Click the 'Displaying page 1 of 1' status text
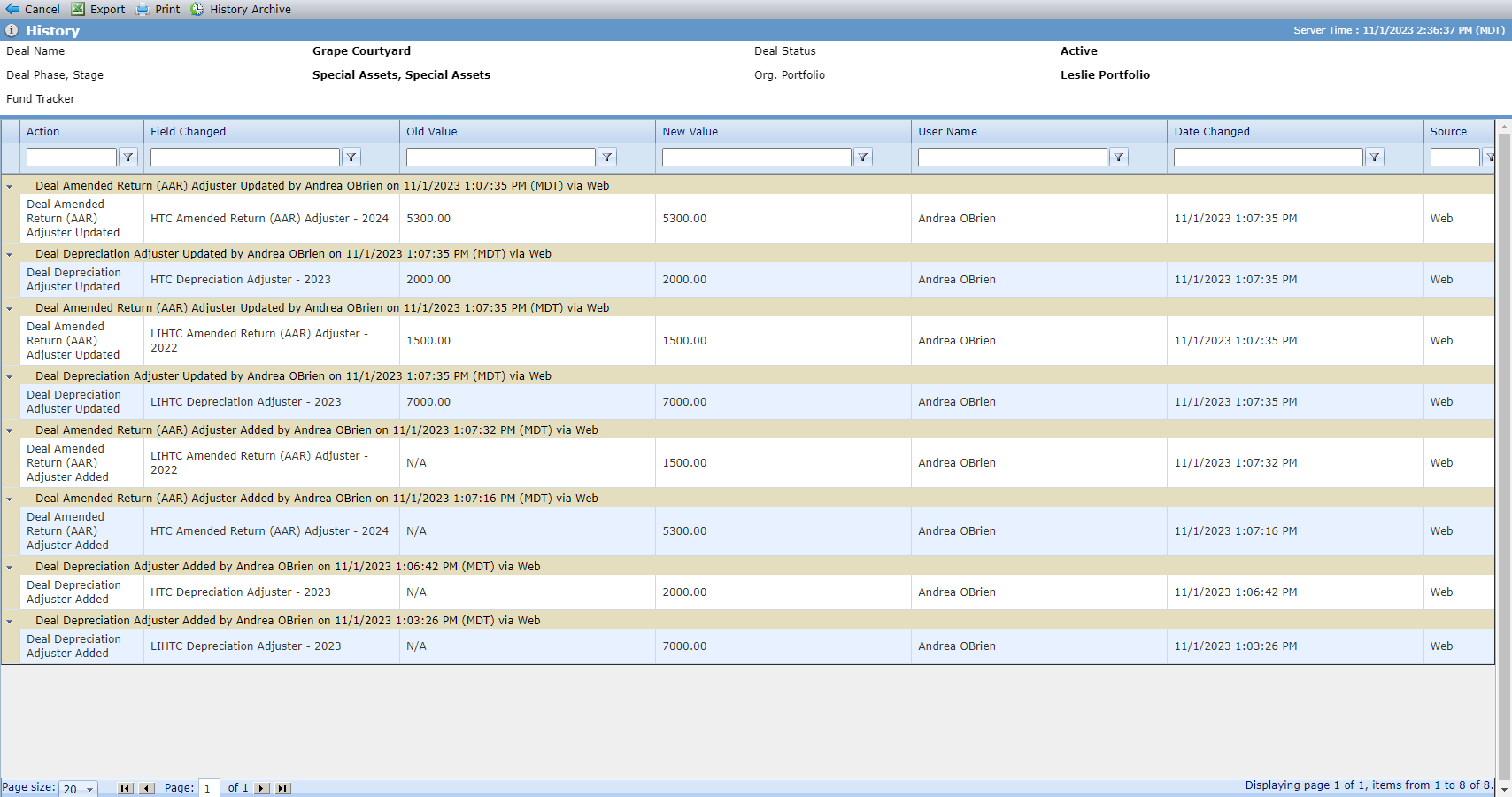Image resolution: width=1512 pixels, height=797 pixels. tap(1369, 785)
